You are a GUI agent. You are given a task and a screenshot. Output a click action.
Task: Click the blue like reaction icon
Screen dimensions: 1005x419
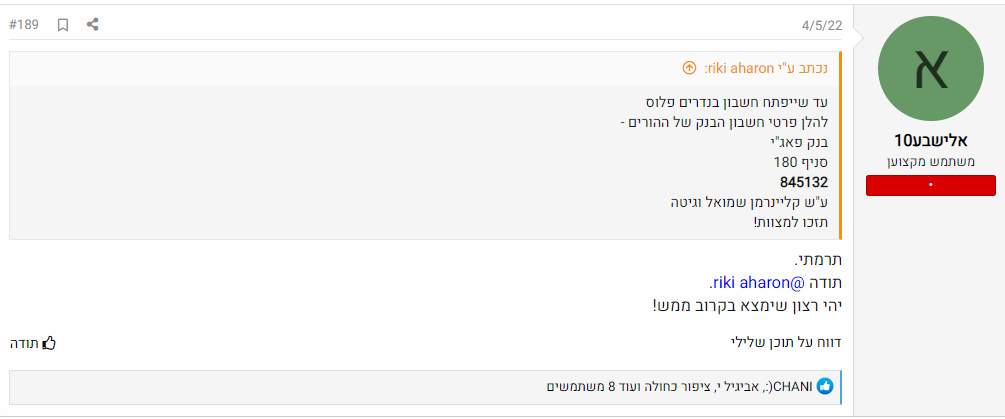(825, 386)
